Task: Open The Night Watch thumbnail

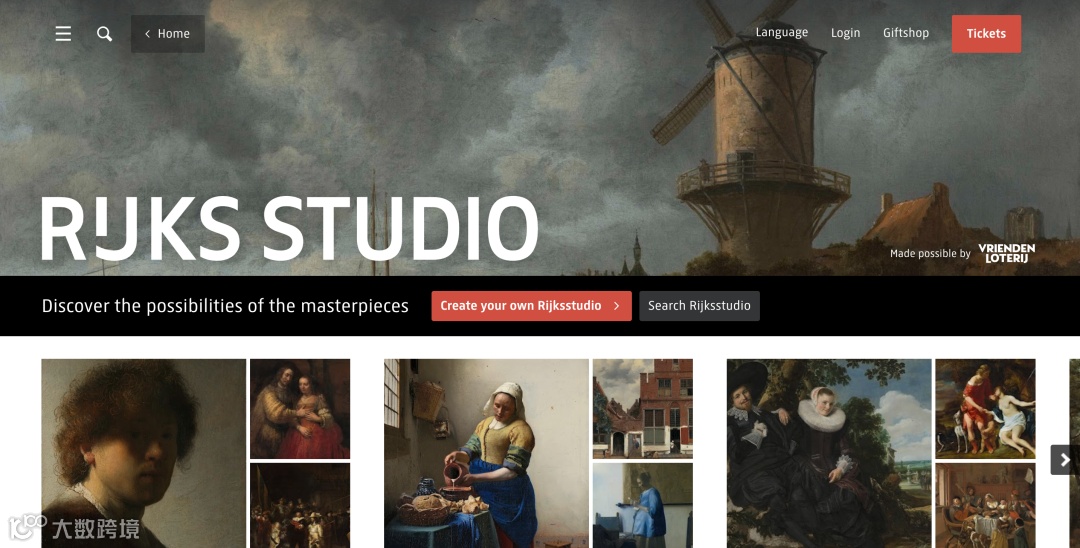Action: 300,505
